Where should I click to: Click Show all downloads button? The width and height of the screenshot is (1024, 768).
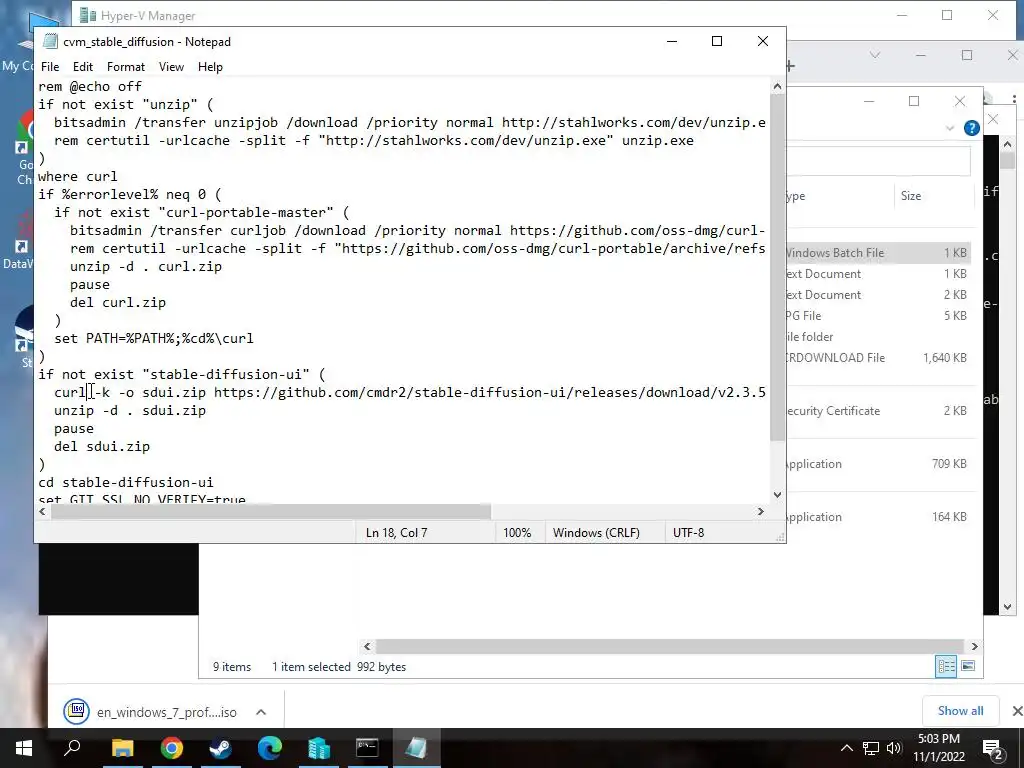[x=960, y=711]
